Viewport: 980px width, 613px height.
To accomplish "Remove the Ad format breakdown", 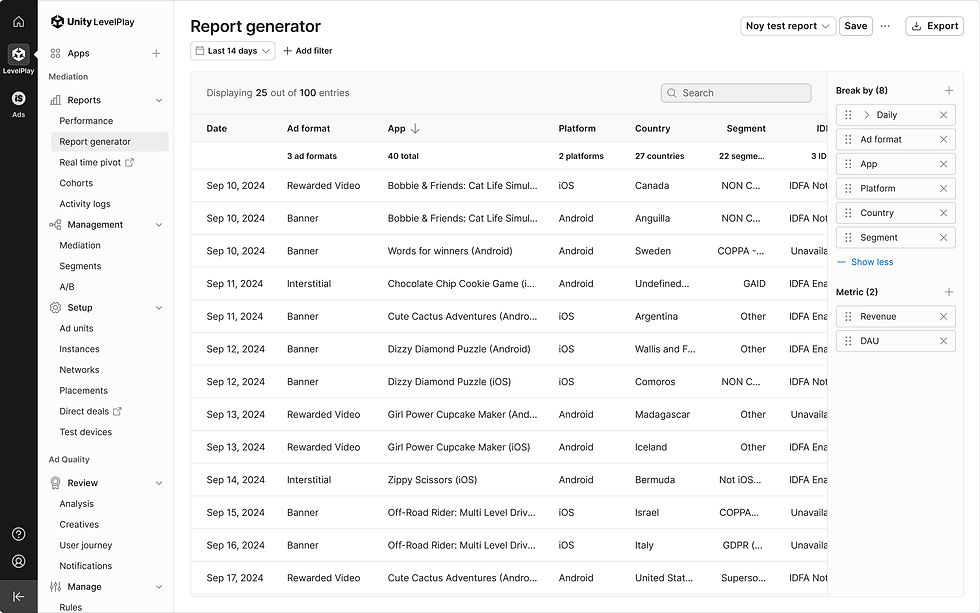I will [x=944, y=139].
